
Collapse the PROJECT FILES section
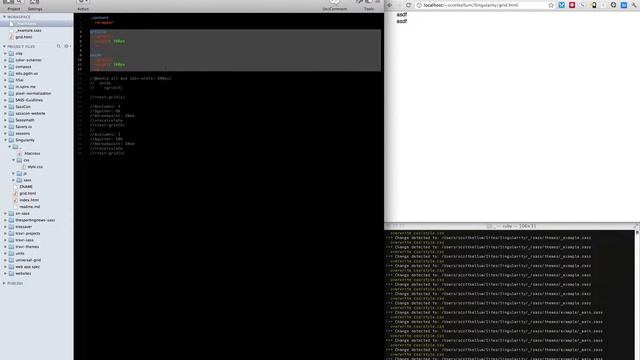click(x=4, y=47)
